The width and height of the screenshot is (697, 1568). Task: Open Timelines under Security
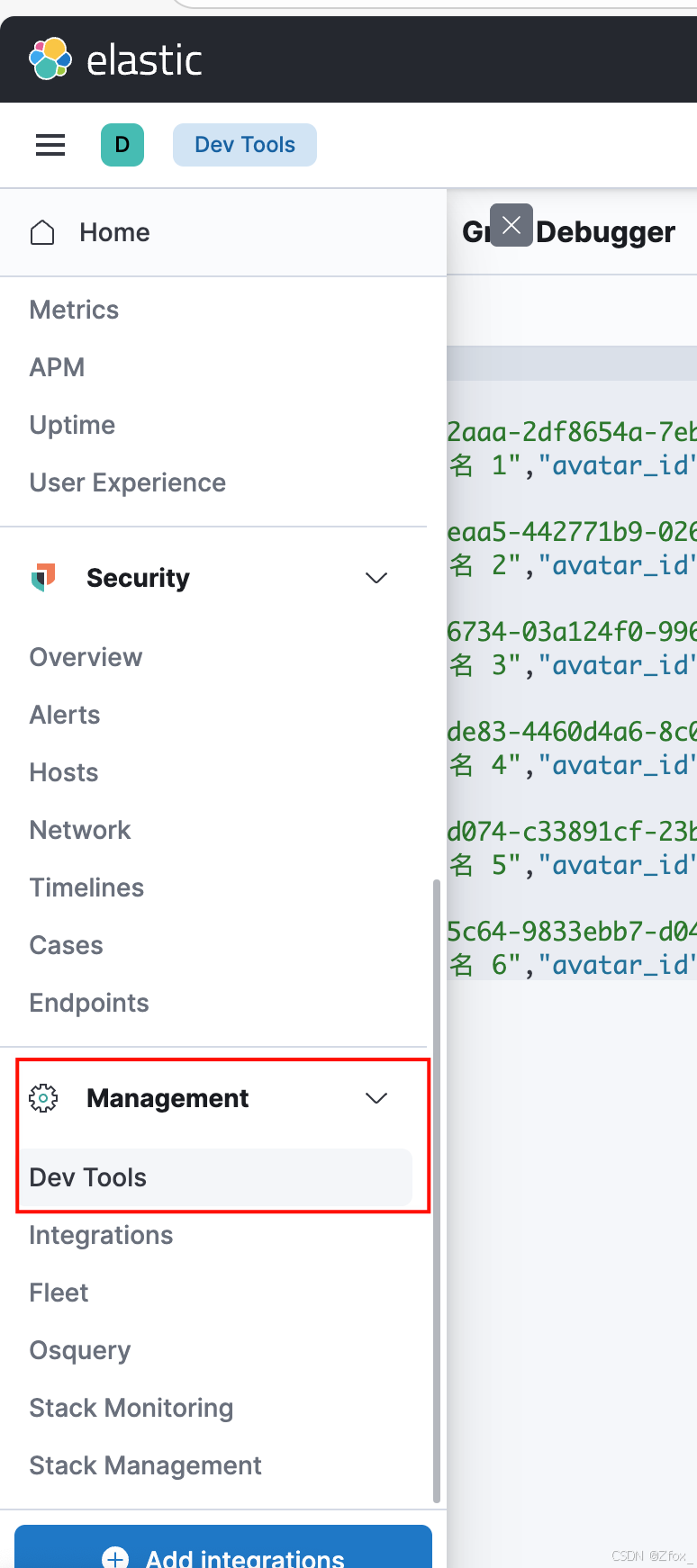[x=86, y=888]
